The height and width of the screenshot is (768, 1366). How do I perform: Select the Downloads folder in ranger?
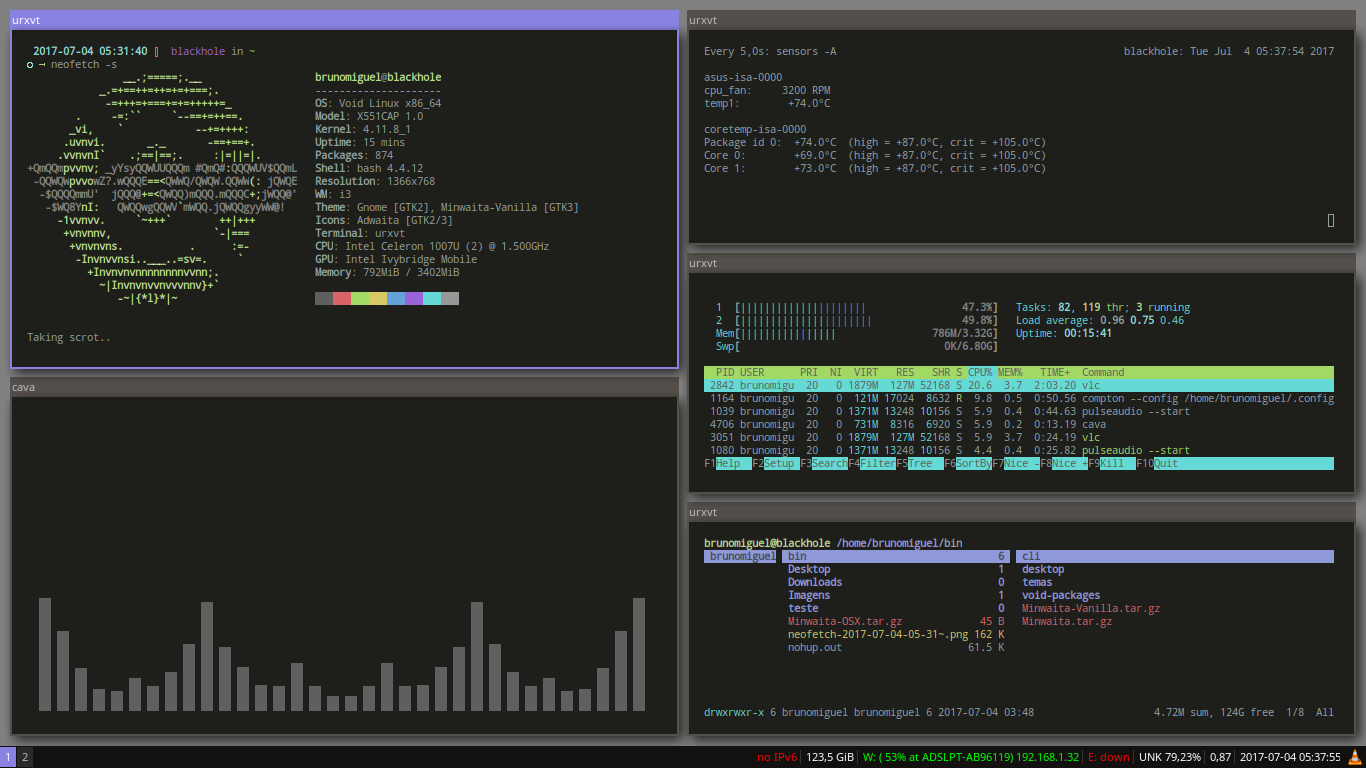[894, 582]
